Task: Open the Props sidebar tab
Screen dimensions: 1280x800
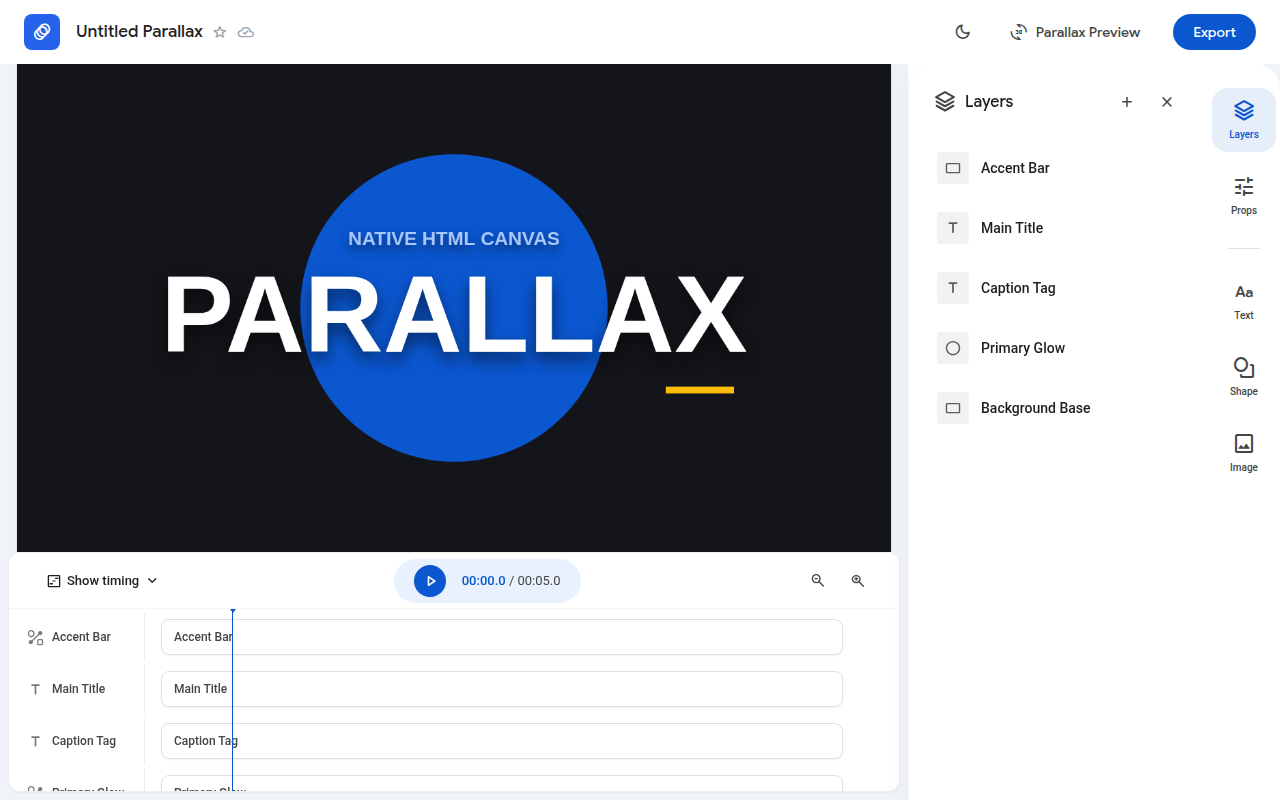Action: tap(1244, 196)
